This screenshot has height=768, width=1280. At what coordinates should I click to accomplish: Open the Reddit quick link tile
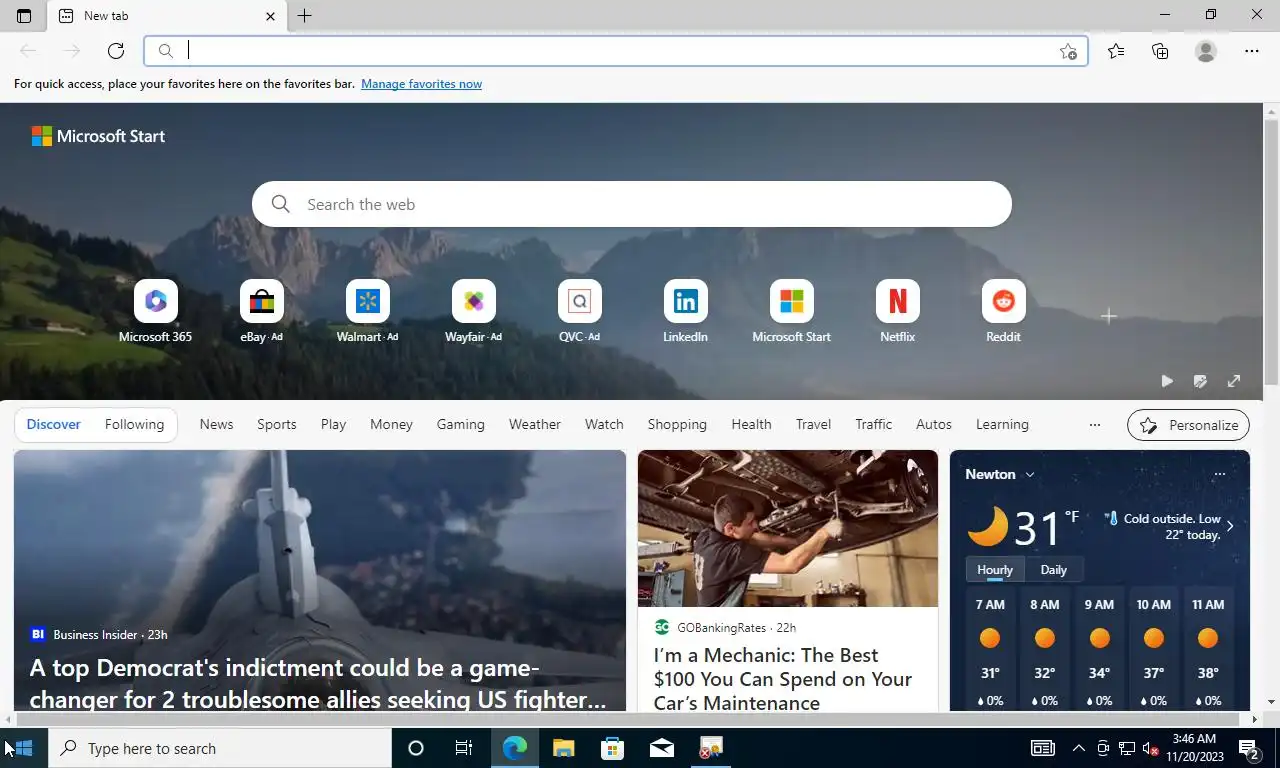pos(1003,312)
